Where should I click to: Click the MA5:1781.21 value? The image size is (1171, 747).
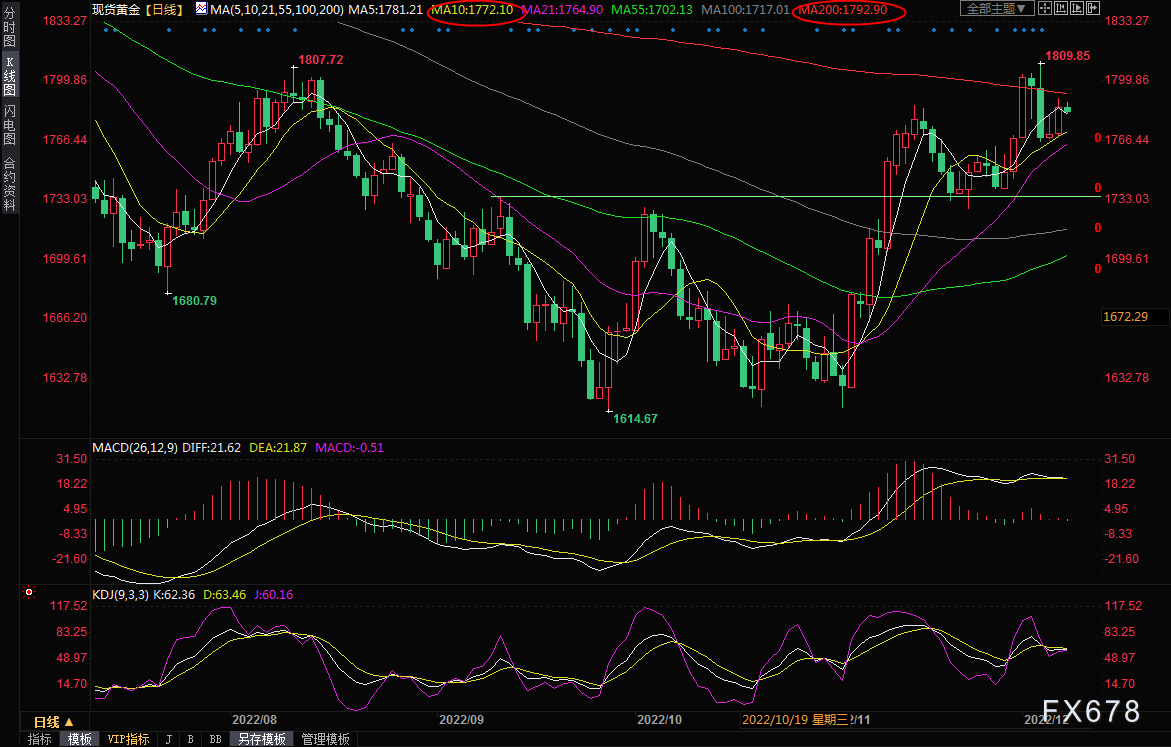[385, 10]
